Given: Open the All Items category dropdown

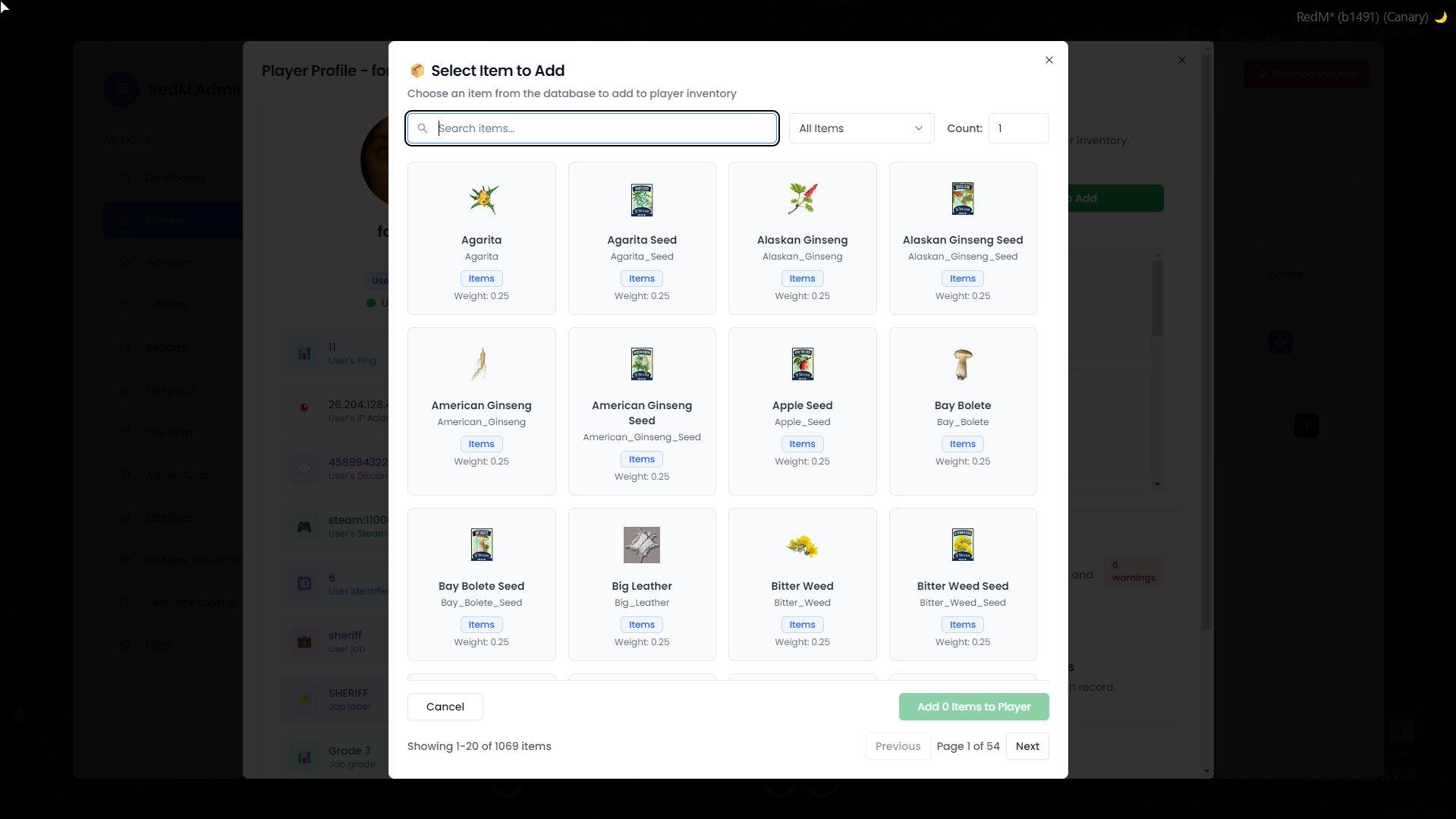Looking at the screenshot, I should tap(861, 128).
